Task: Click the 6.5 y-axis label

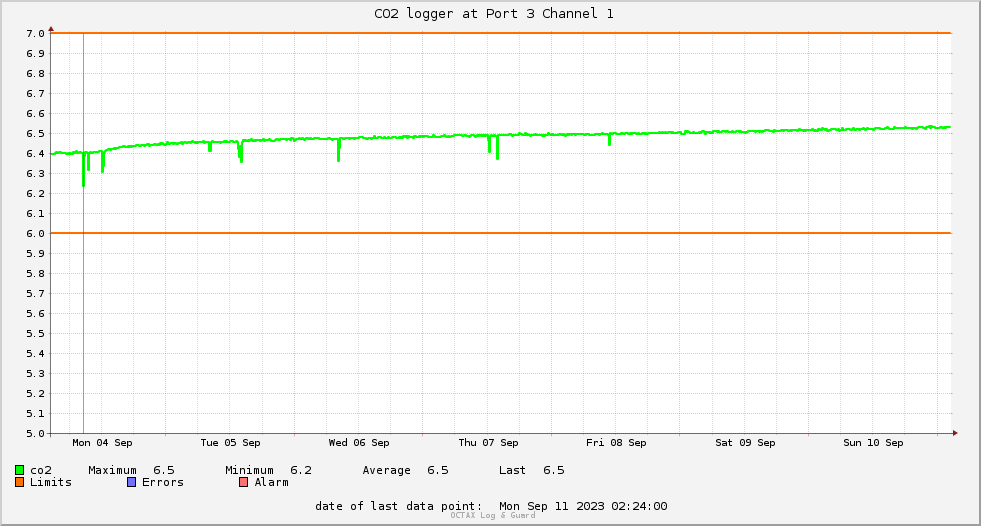Action: pyautogui.click(x=35, y=134)
